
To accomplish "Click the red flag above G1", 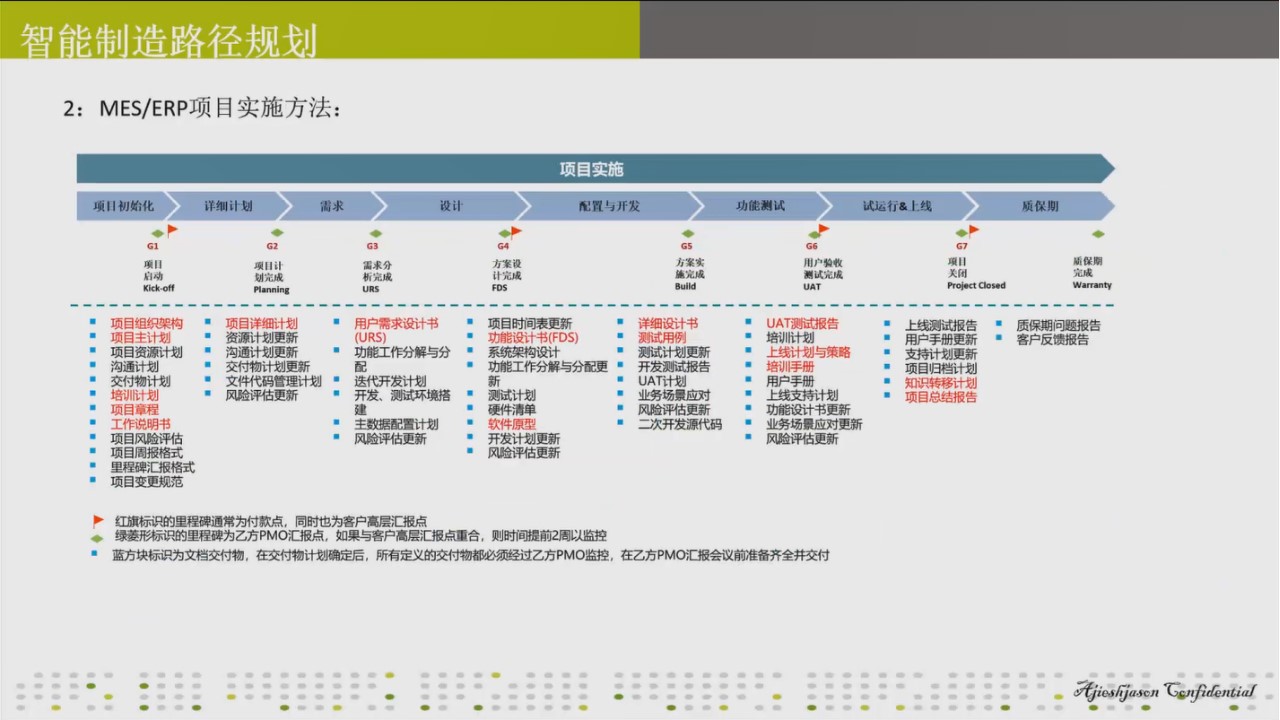I will (172, 230).
